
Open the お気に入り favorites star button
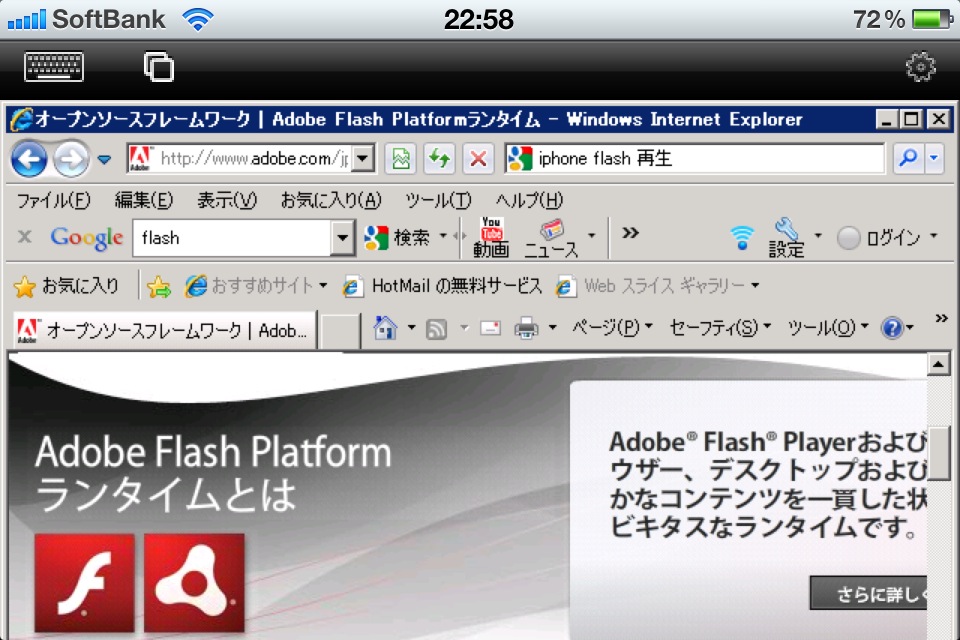(66, 286)
